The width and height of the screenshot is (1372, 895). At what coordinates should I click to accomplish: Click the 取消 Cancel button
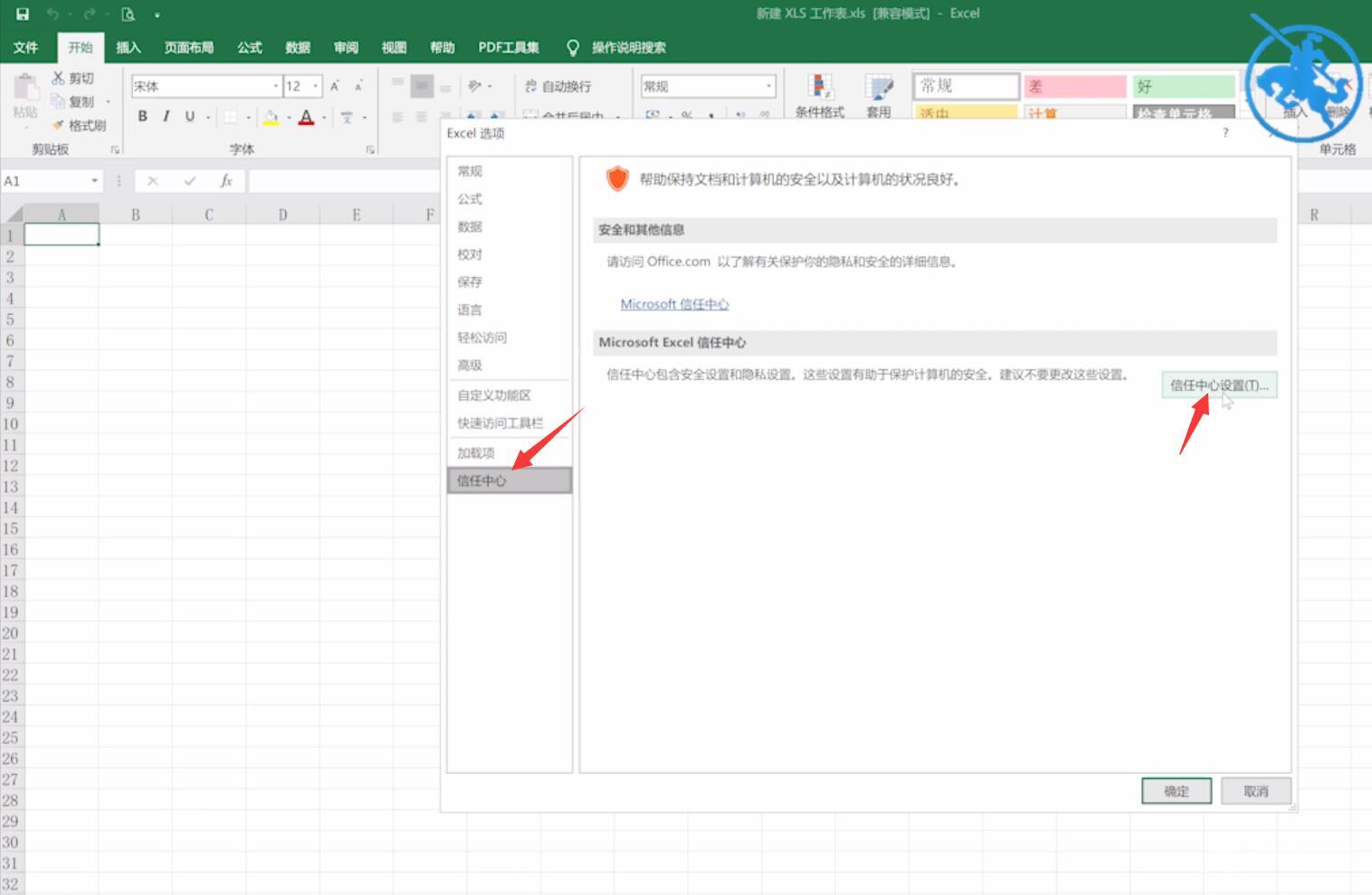click(1255, 791)
